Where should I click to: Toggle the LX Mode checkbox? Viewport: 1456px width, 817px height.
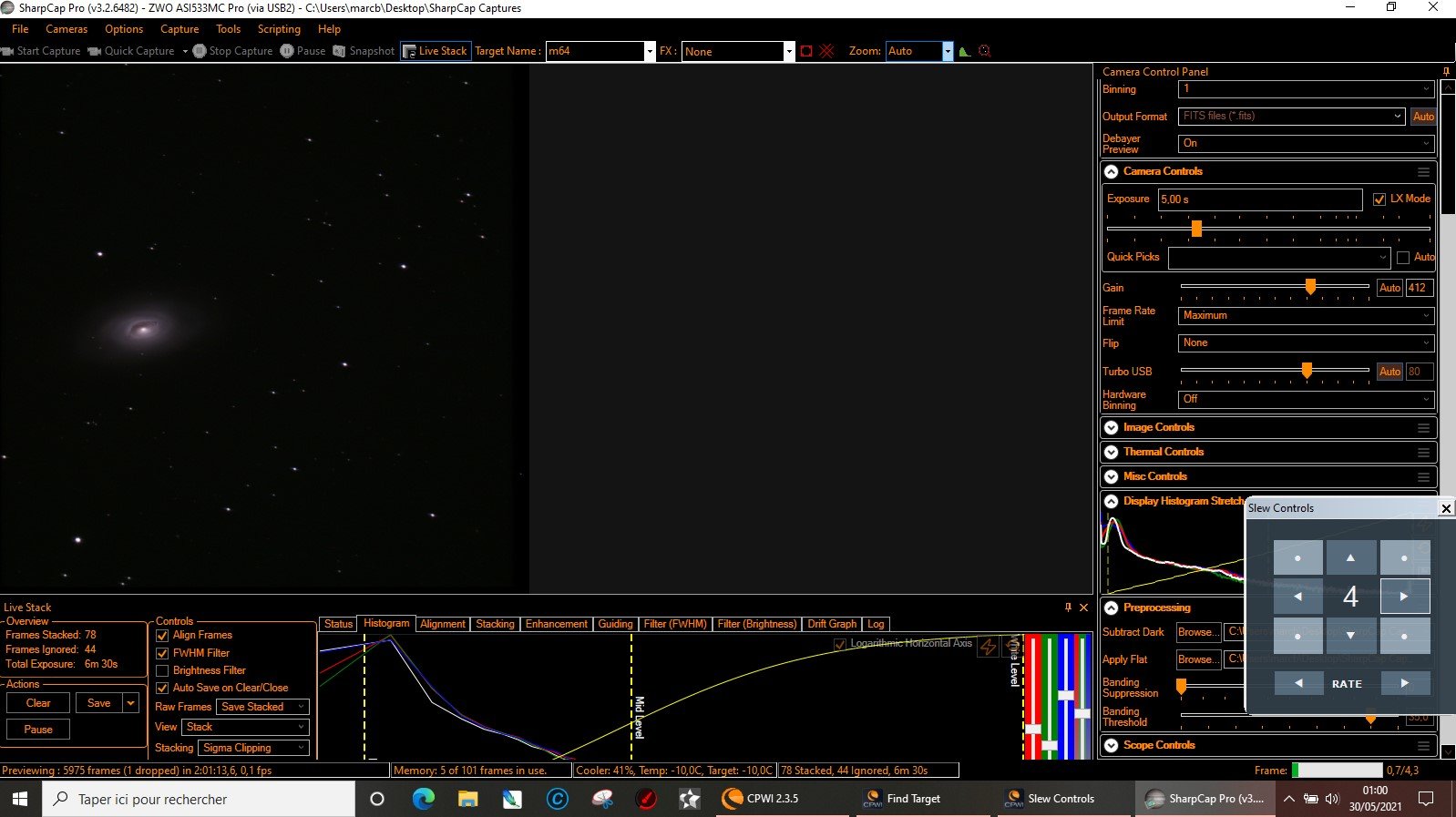[1379, 199]
